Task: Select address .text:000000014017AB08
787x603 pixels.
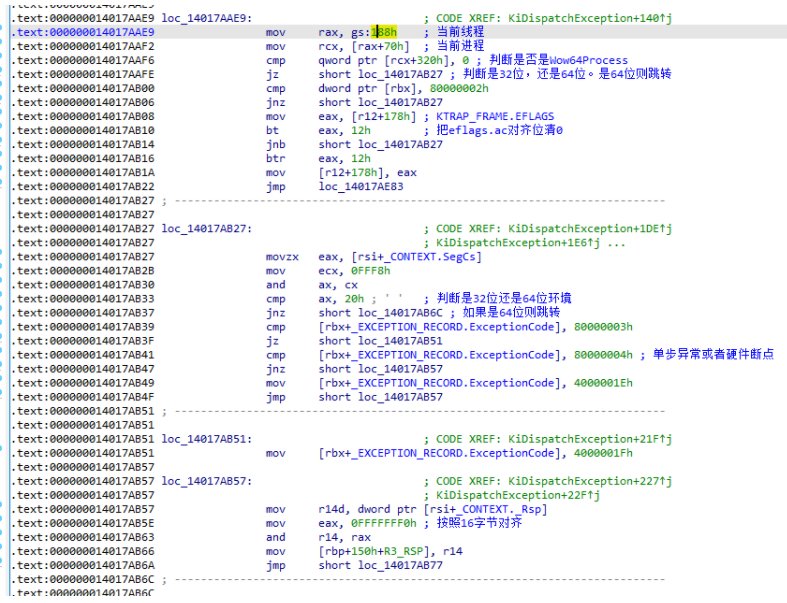Action: pyautogui.click(x=83, y=116)
